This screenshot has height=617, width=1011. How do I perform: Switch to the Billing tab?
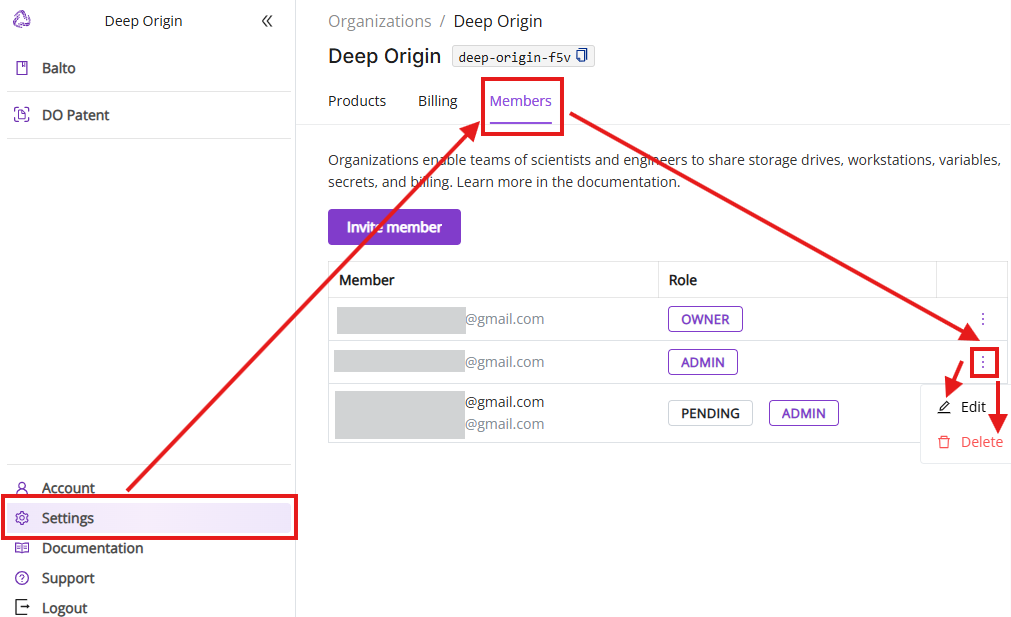click(437, 101)
